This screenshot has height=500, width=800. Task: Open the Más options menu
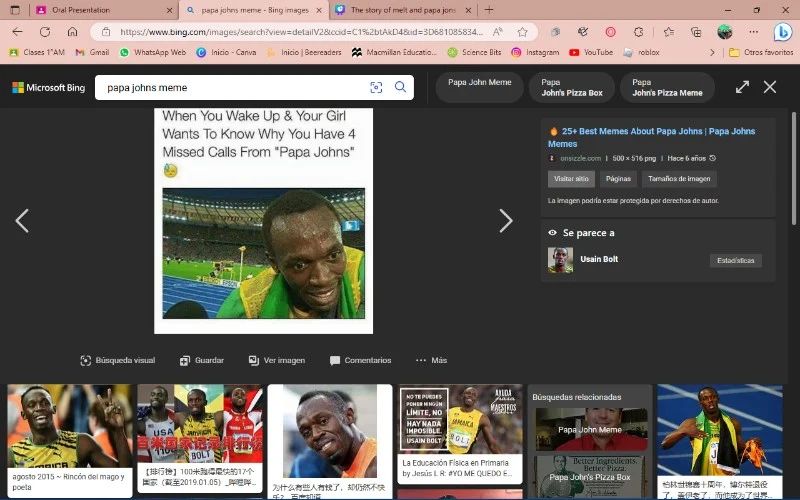[432, 360]
